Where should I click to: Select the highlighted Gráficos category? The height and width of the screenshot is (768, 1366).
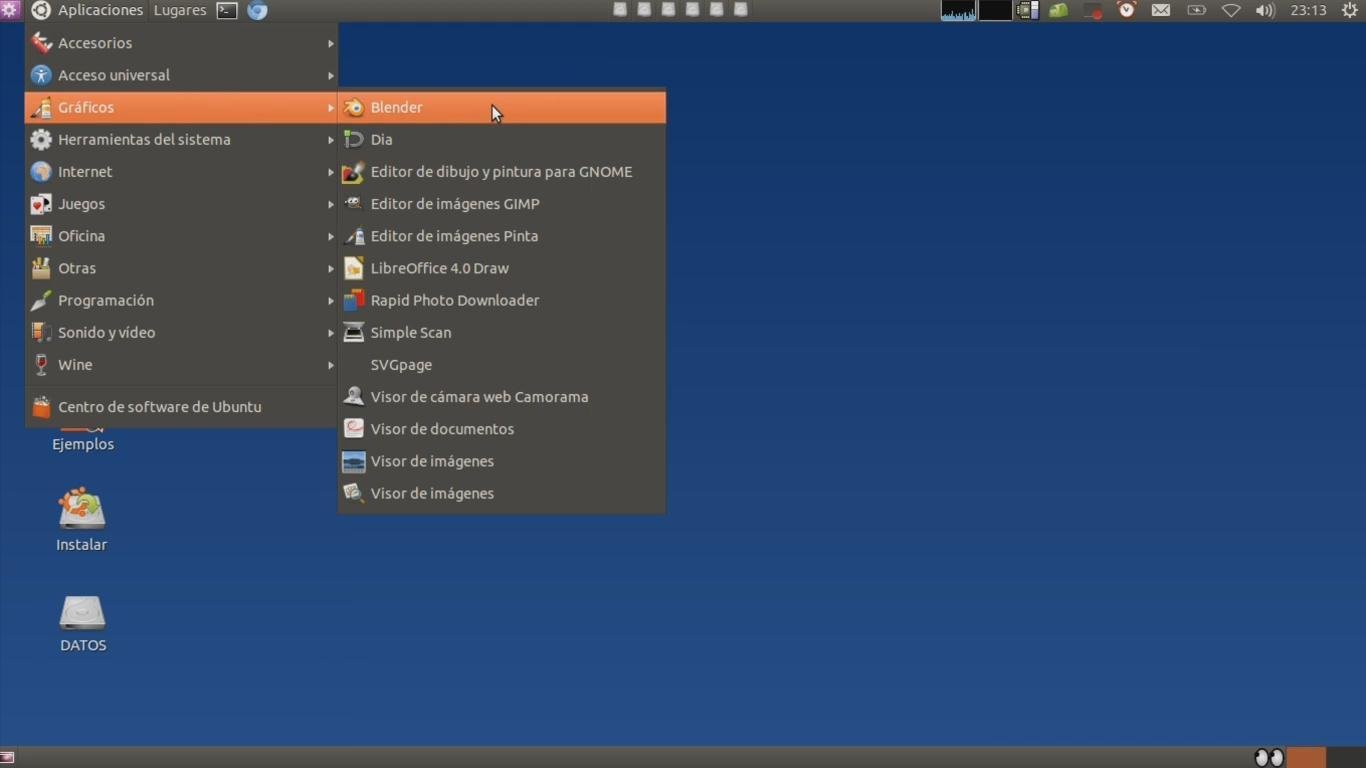(181, 107)
